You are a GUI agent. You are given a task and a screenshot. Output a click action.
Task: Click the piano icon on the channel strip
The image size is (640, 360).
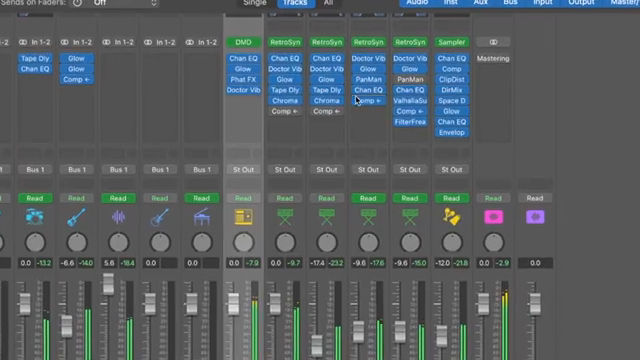coord(202,217)
